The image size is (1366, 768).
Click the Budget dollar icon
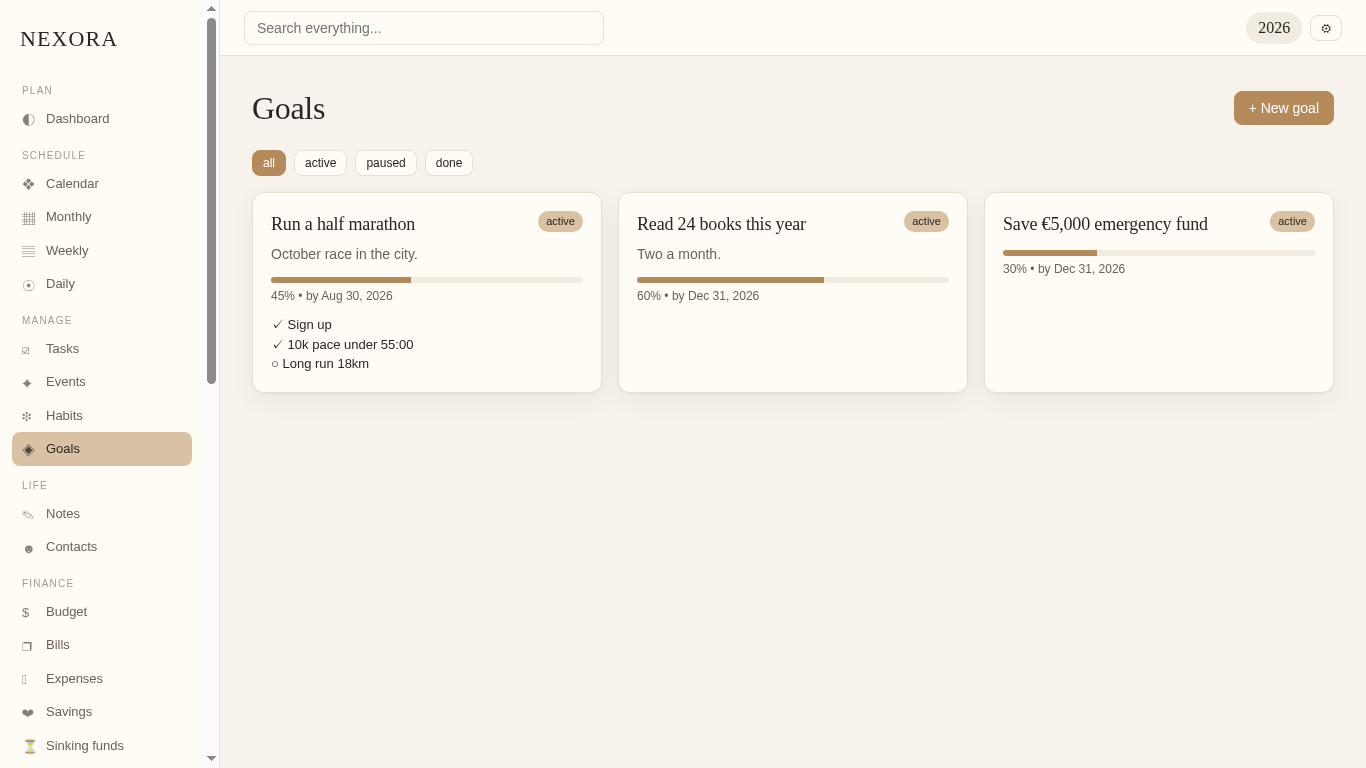click(28, 612)
